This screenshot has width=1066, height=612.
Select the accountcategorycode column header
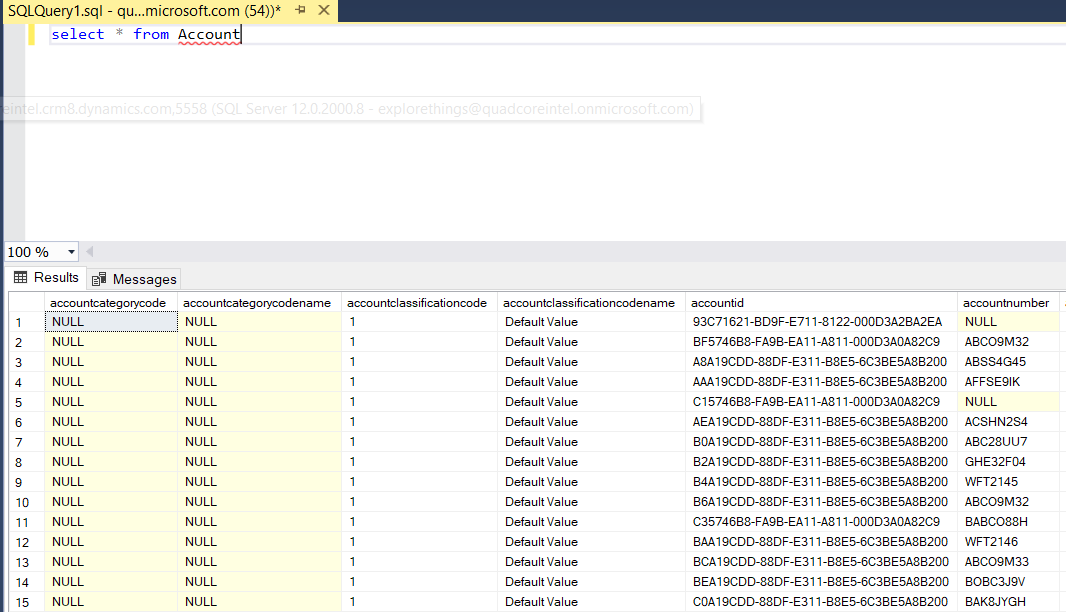point(109,302)
